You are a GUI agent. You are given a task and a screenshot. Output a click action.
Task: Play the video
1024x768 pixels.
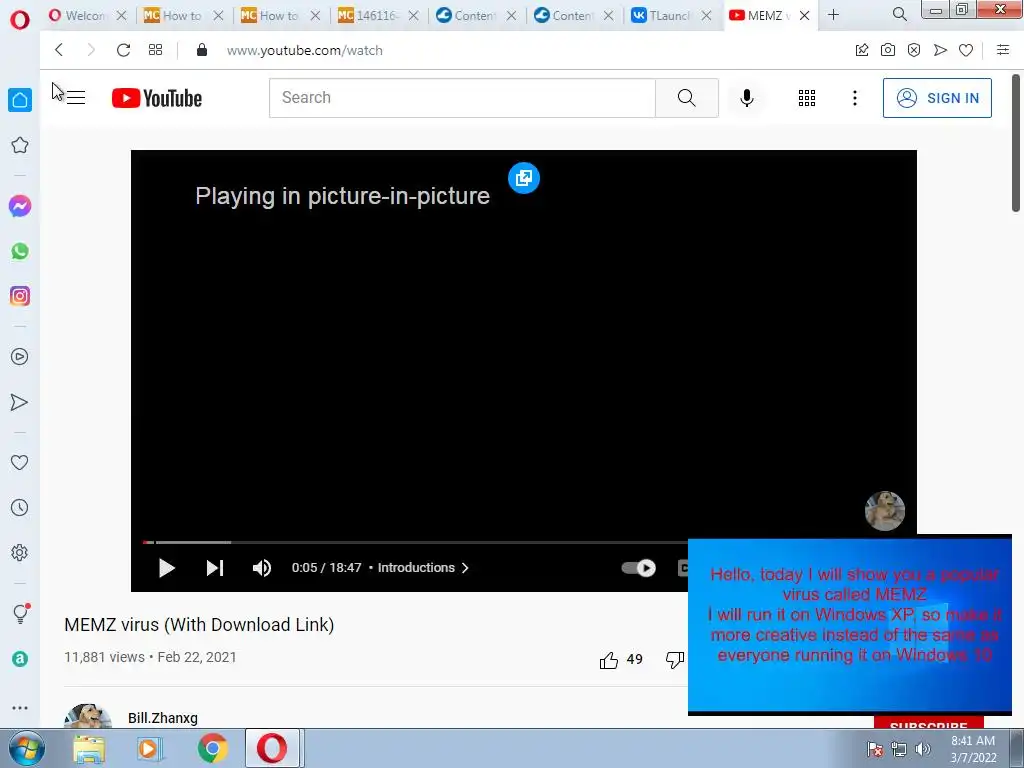point(167,568)
